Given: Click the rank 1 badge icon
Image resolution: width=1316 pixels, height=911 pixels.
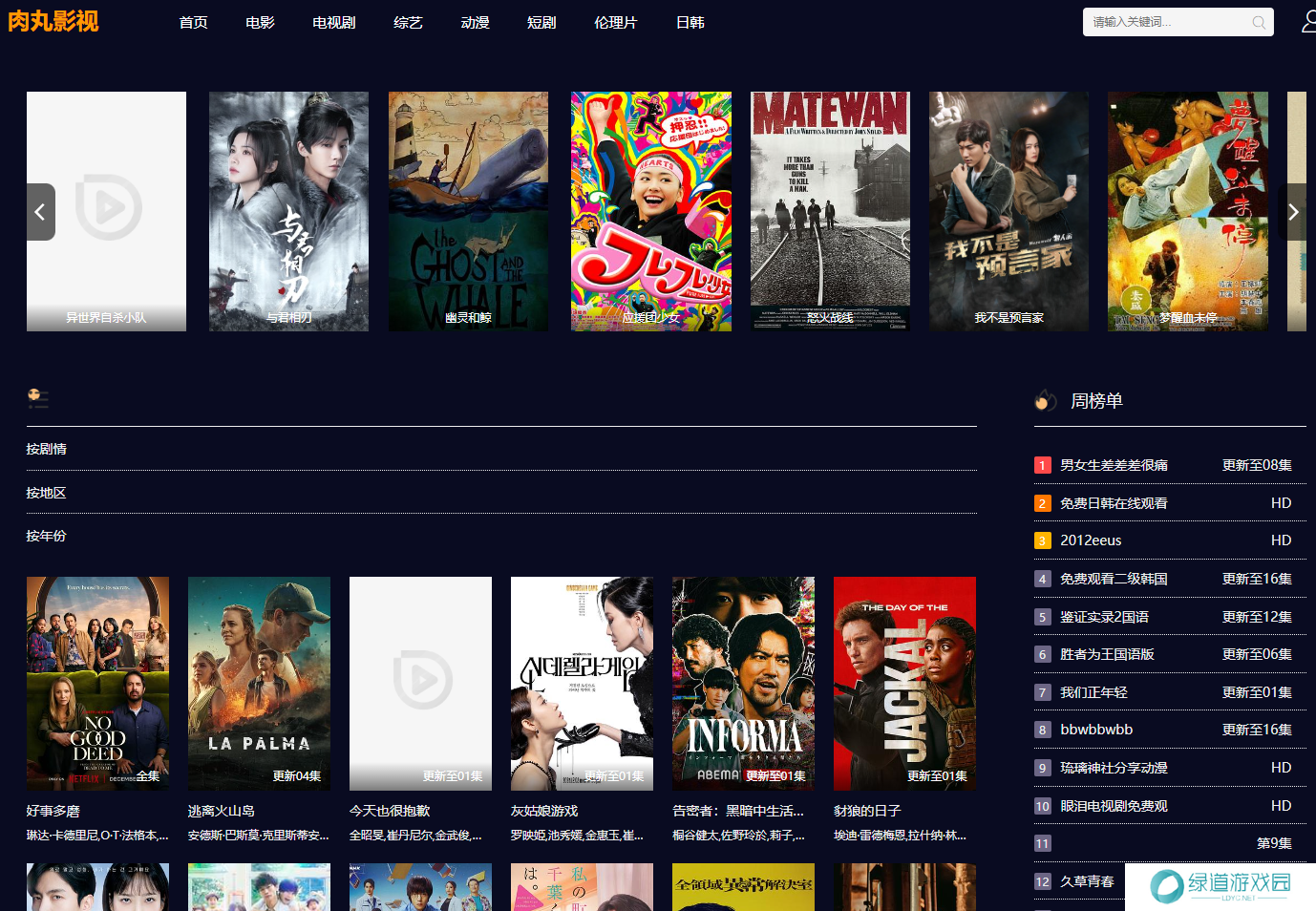Looking at the screenshot, I should click(x=1042, y=465).
